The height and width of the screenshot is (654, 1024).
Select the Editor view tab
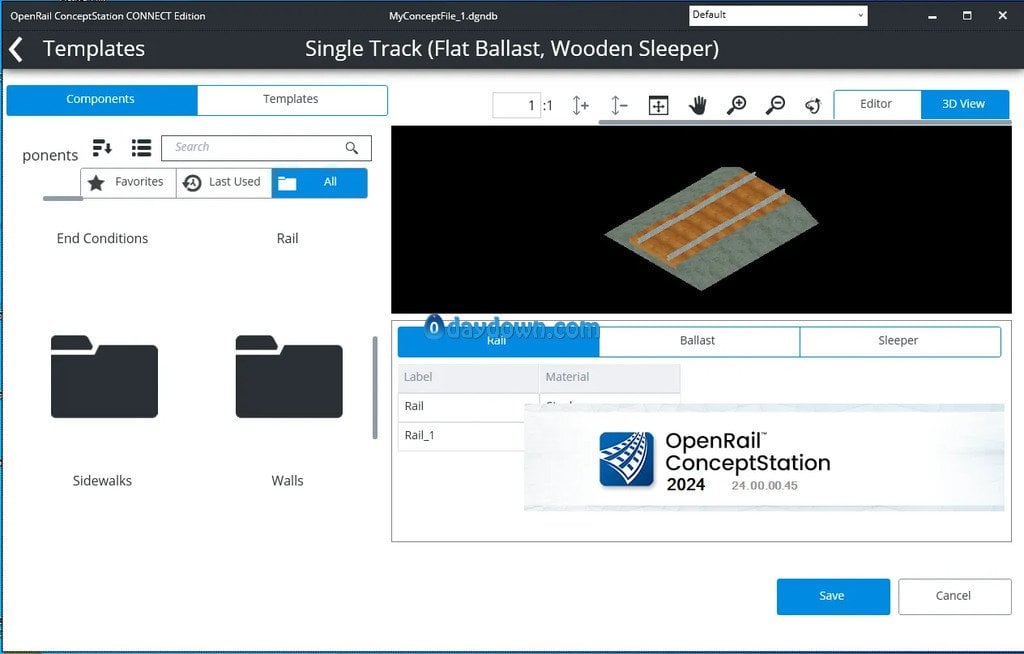876,104
